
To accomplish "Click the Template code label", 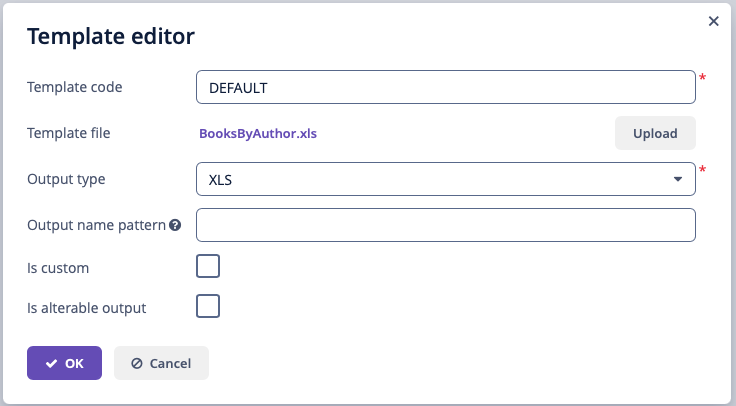I will click(x=75, y=87).
